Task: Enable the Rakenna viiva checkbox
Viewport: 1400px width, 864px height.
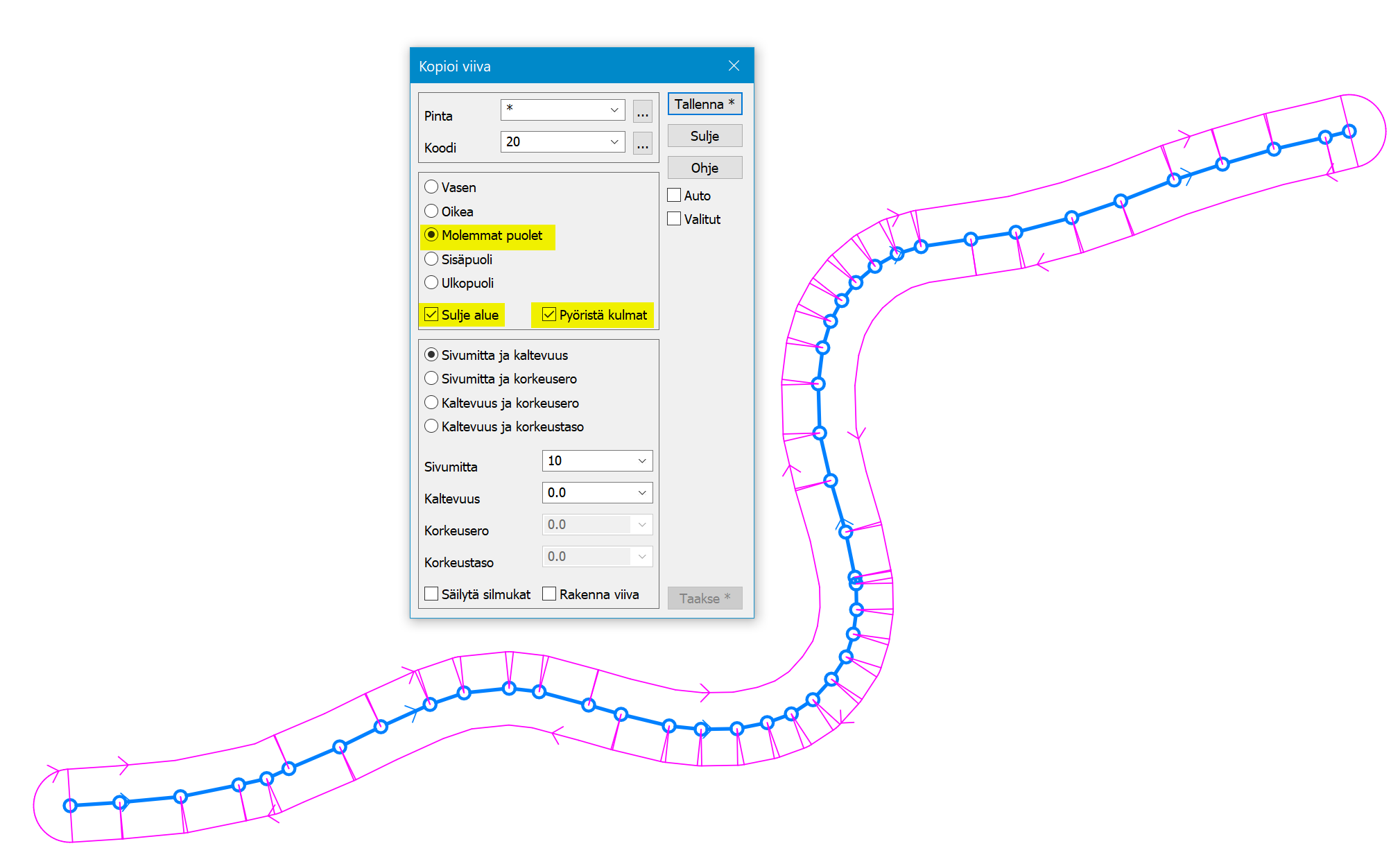Action: coord(549,594)
